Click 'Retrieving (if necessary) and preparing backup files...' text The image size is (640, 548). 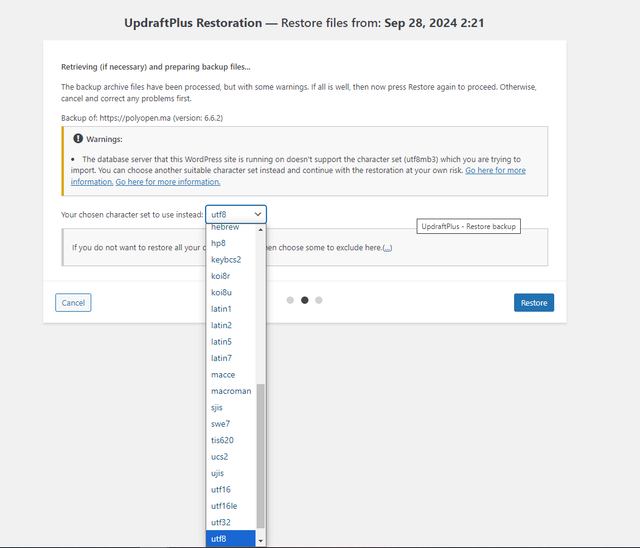click(156, 67)
